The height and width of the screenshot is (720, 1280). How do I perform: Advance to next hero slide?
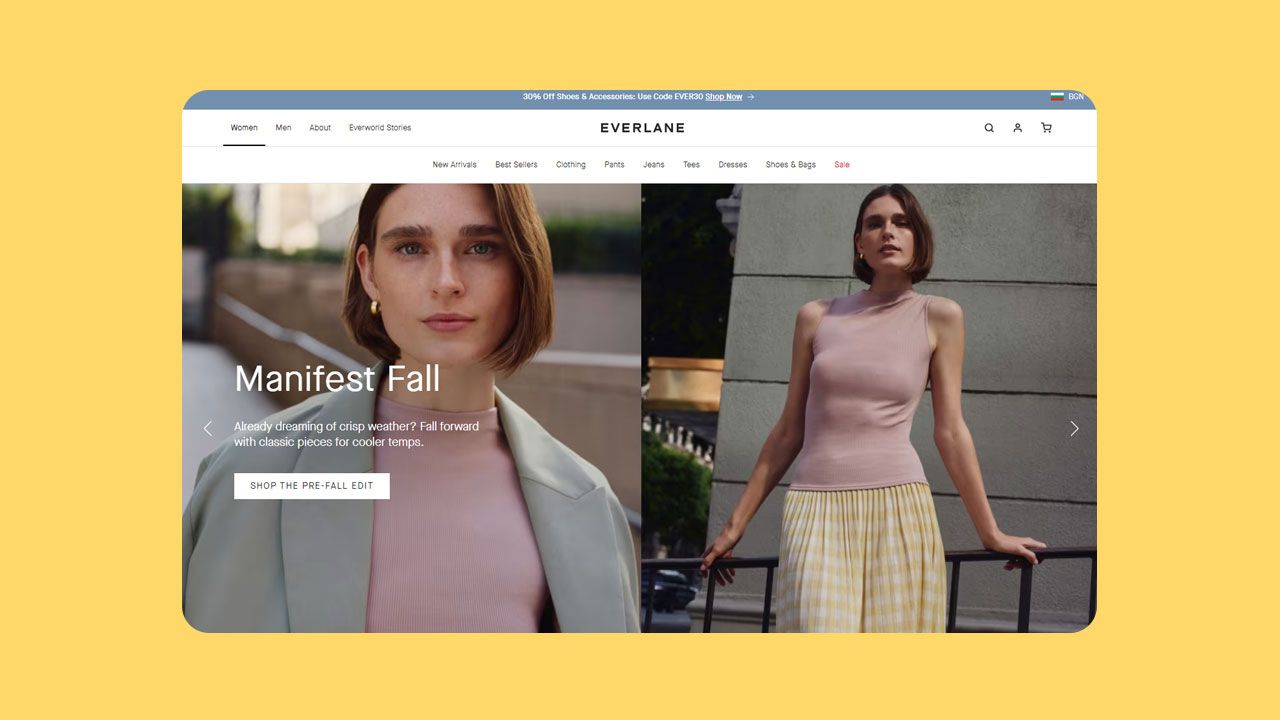point(1074,428)
